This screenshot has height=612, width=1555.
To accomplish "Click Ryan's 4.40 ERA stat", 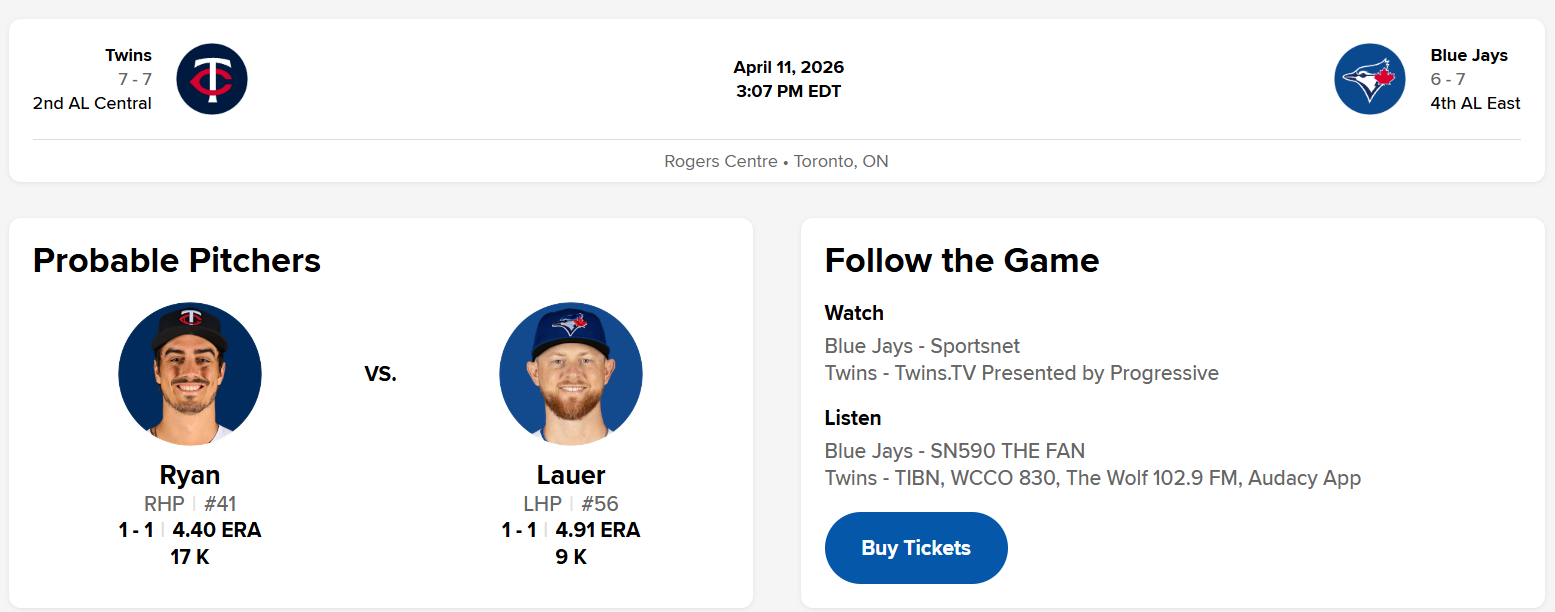I will pyautogui.click(x=217, y=530).
